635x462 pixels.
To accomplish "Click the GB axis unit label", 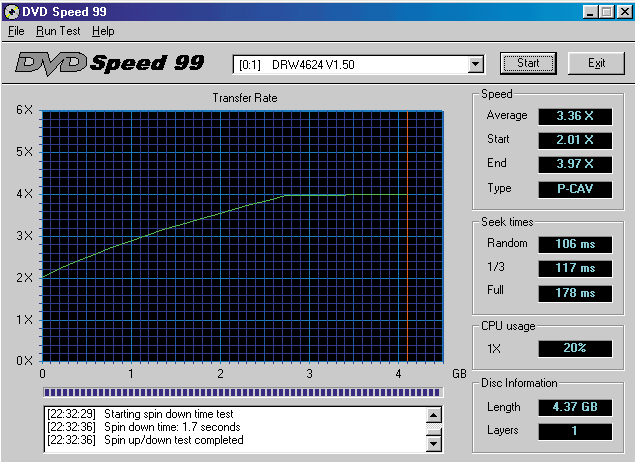I will point(459,374).
